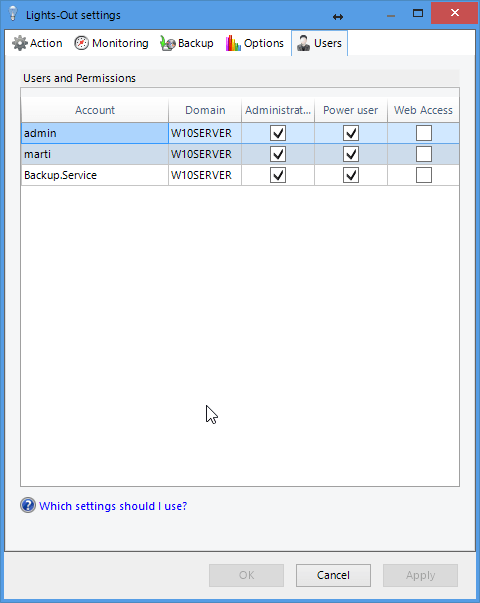Click the Cancel button

(333, 575)
